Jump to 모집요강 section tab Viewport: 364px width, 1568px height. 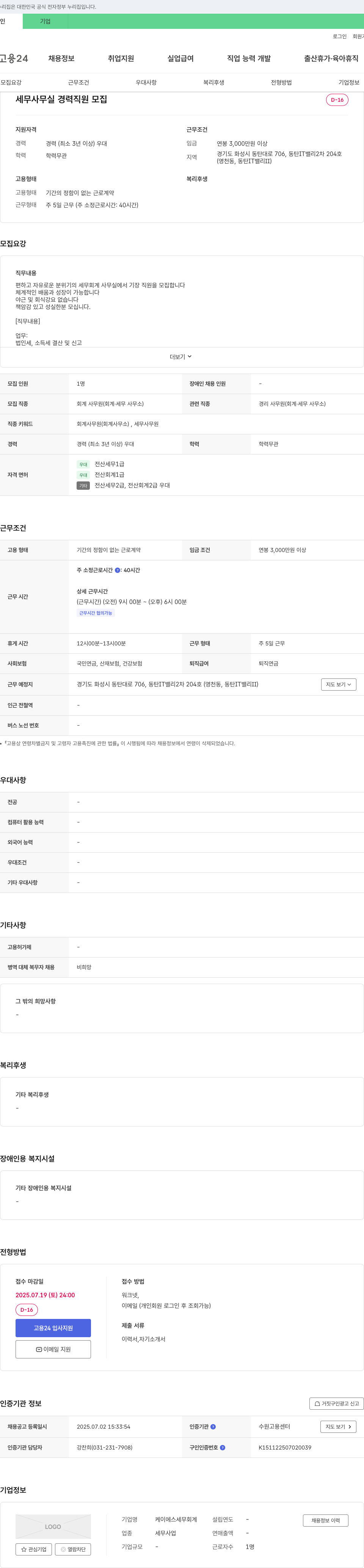(11, 83)
